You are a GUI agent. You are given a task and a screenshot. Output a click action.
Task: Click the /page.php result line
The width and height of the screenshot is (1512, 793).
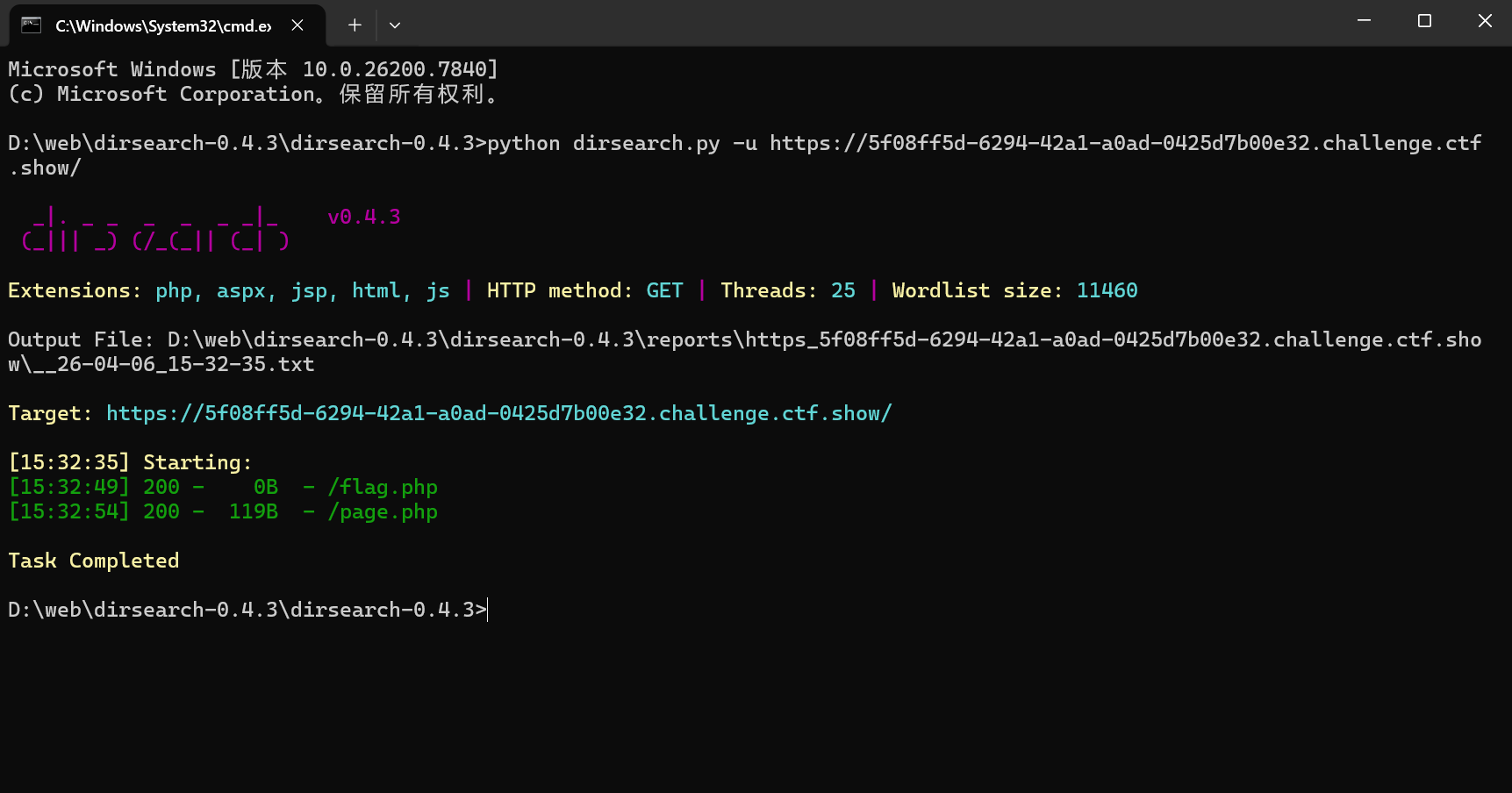point(223,511)
